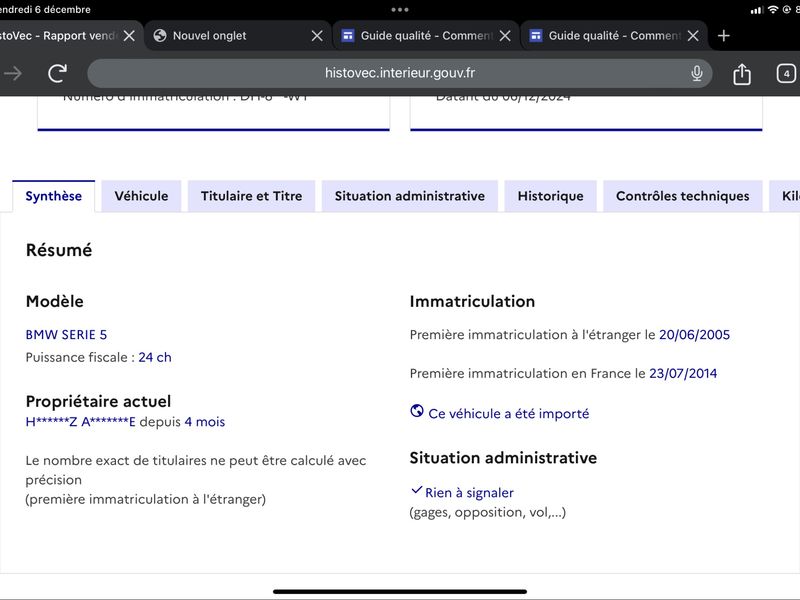Image resolution: width=800 pixels, height=600 pixels.
Task: Close the HistoVec Rapport tab
Action: coord(129,36)
